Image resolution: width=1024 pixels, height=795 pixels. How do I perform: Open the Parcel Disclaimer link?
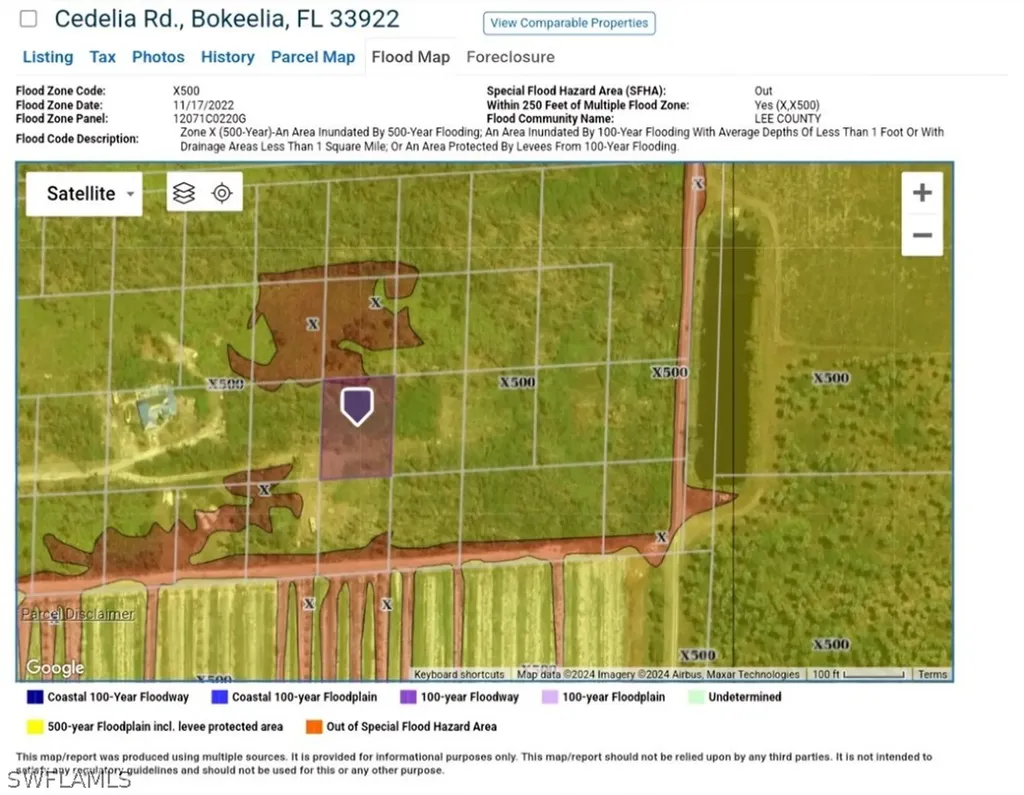[x=77, y=613]
